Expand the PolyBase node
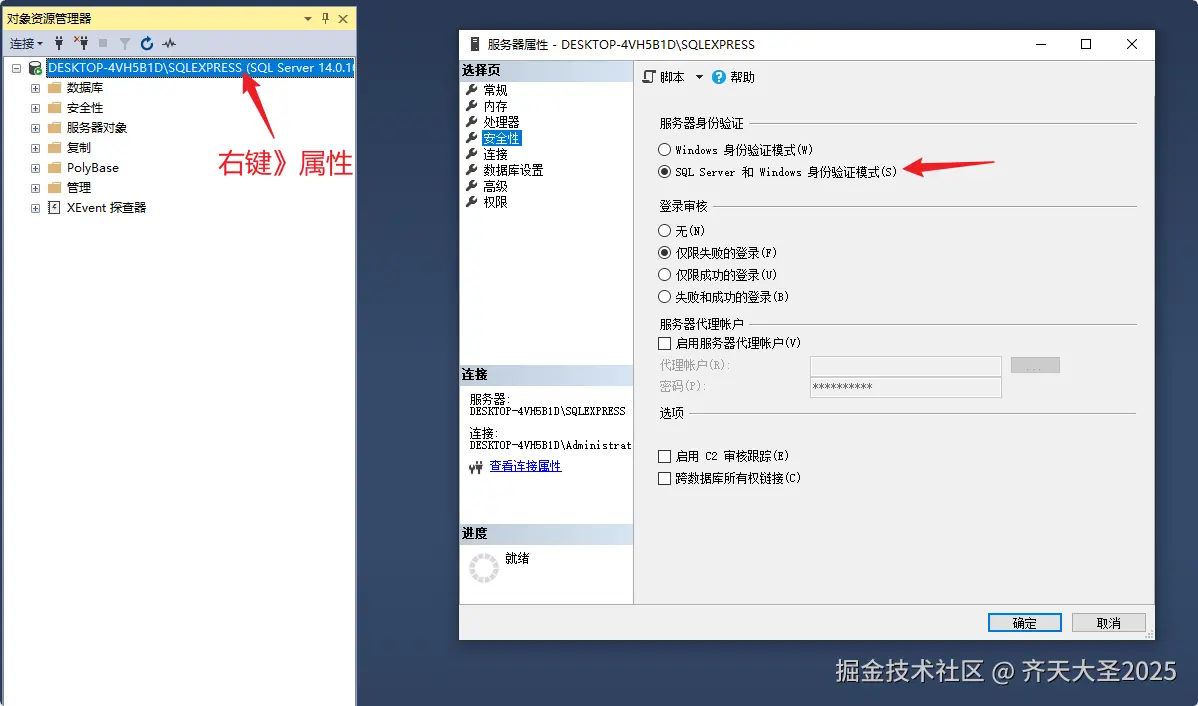Screen dimensions: 1198x706 (x=35, y=167)
